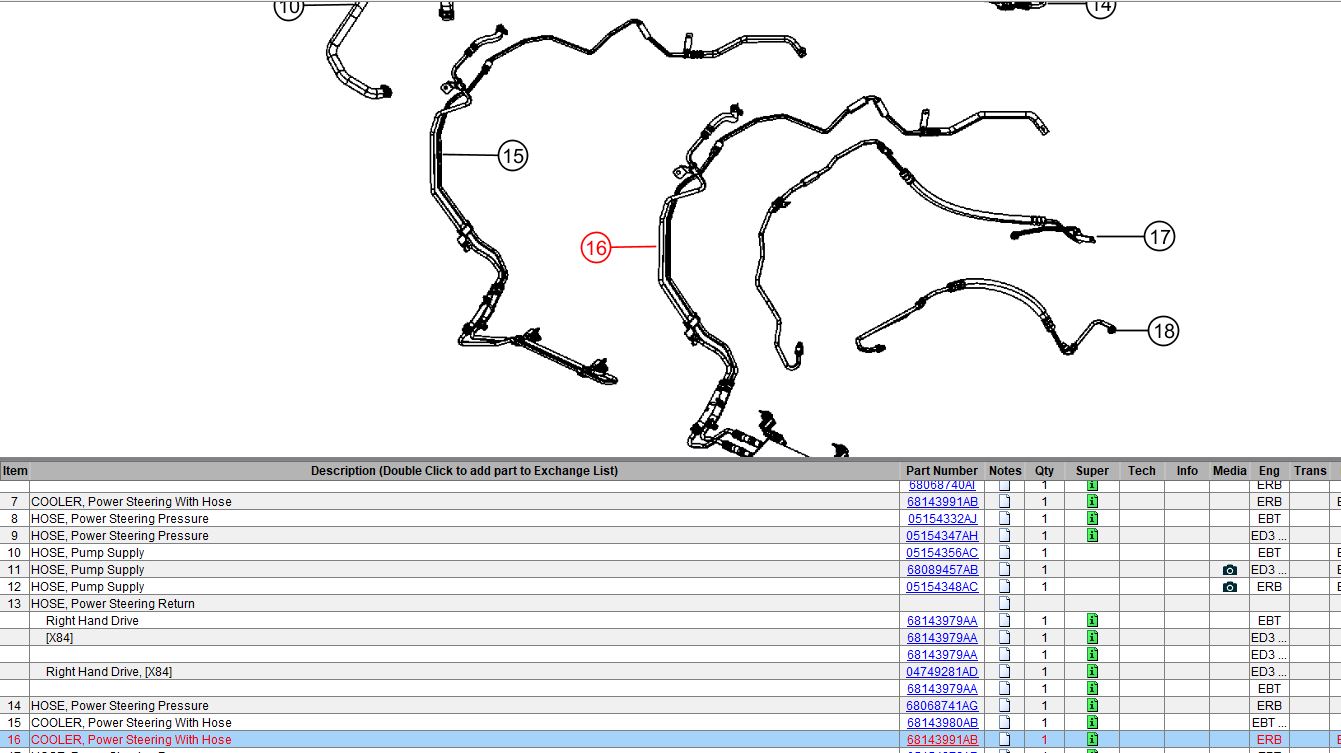Open notes icon in highlighted item 16 row
The image size is (1341, 753).
[1005, 740]
